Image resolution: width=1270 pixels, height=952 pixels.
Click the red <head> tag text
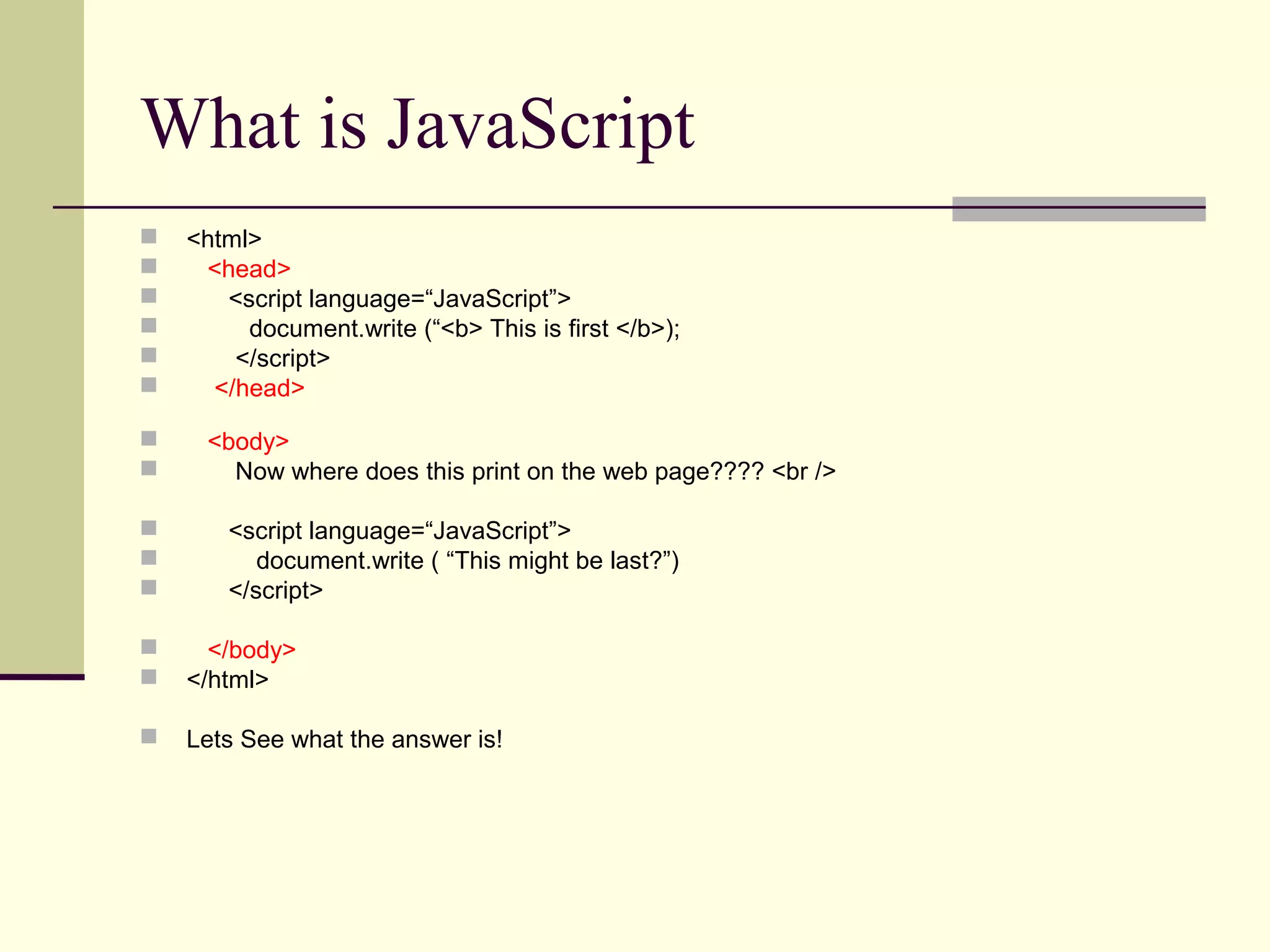point(249,268)
